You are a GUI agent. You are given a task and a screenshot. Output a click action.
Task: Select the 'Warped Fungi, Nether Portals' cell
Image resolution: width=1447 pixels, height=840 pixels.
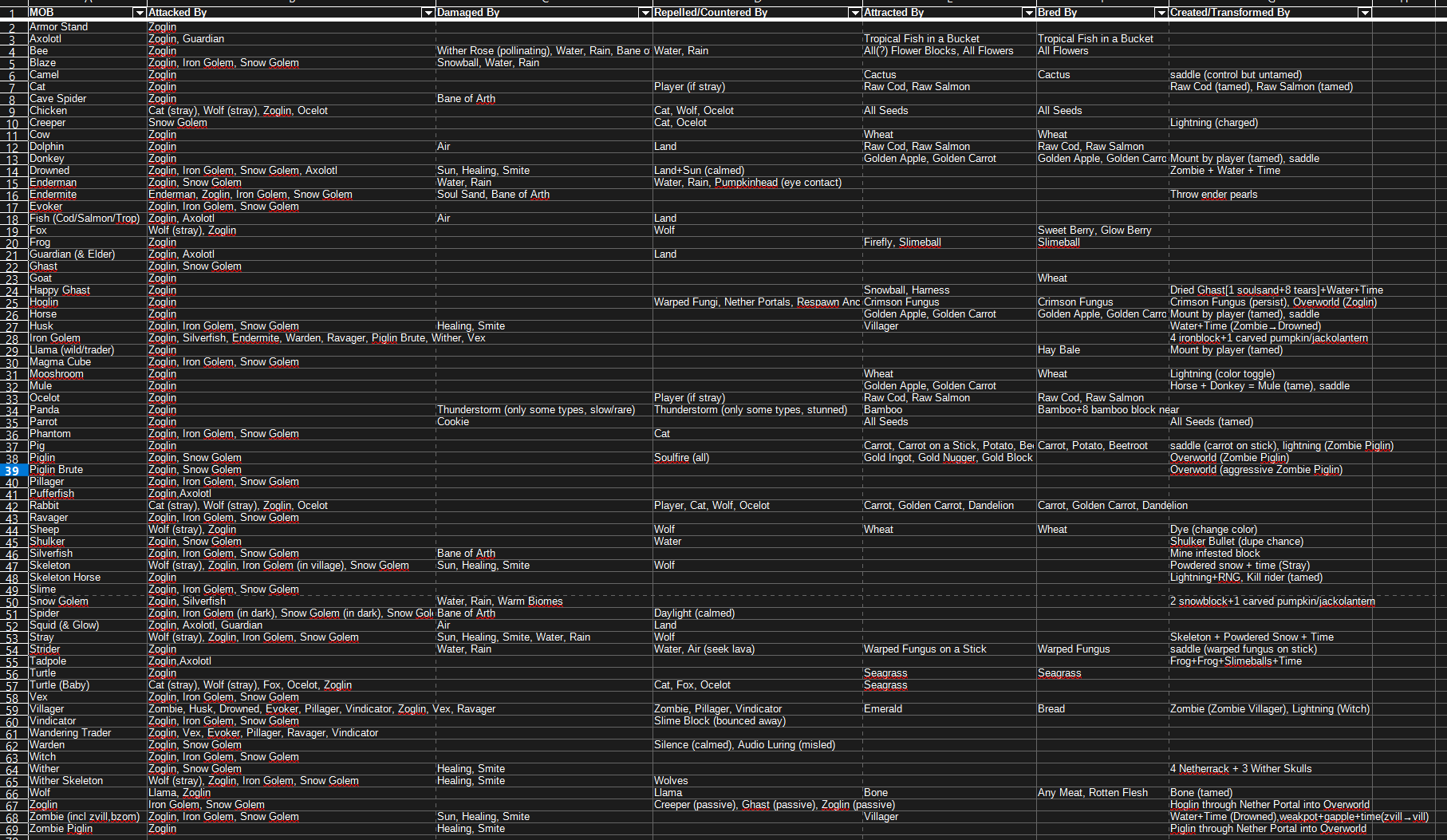(x=757, y=302)
